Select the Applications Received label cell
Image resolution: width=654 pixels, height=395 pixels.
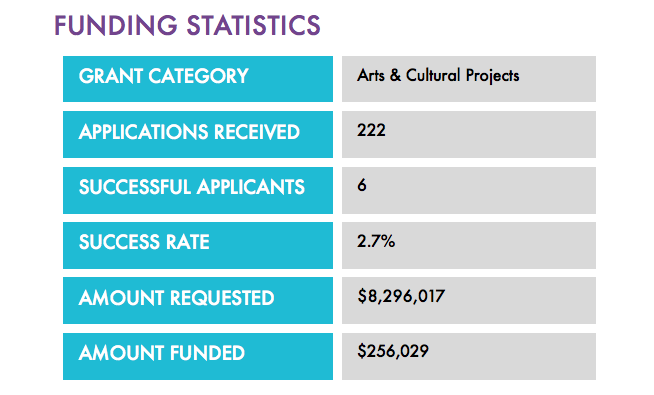click(x=198, y=134)
